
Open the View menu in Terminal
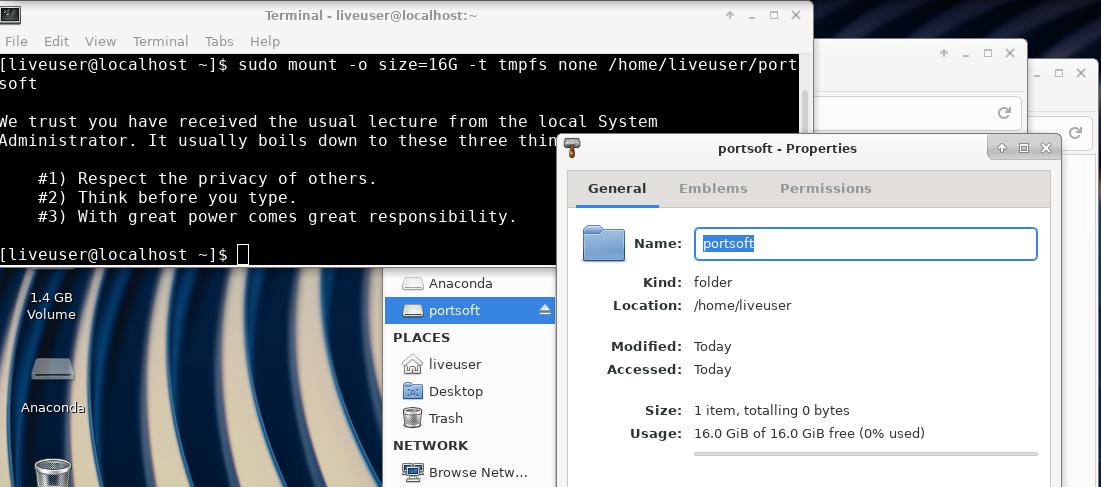coord(100,41)
